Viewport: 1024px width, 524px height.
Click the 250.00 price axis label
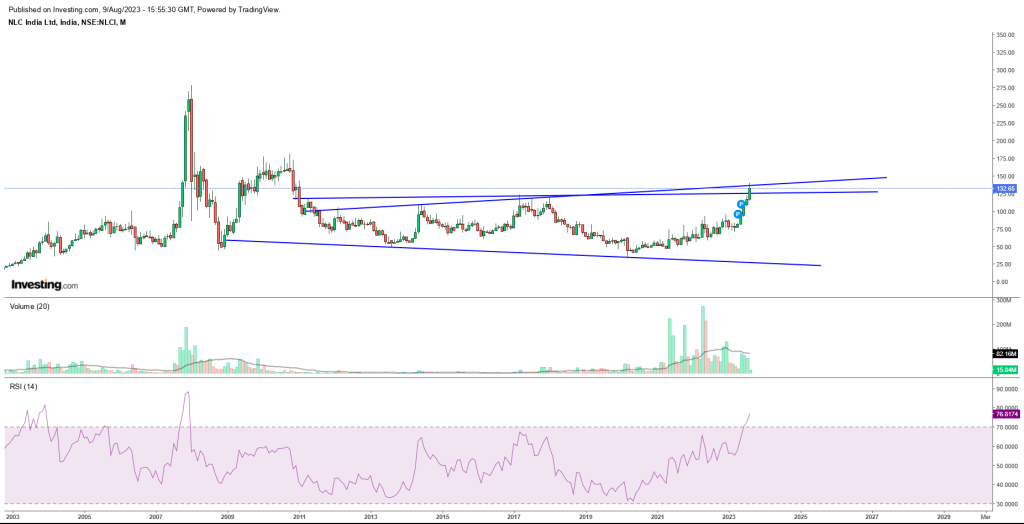pyautogui.click(x=1005, y=105)
